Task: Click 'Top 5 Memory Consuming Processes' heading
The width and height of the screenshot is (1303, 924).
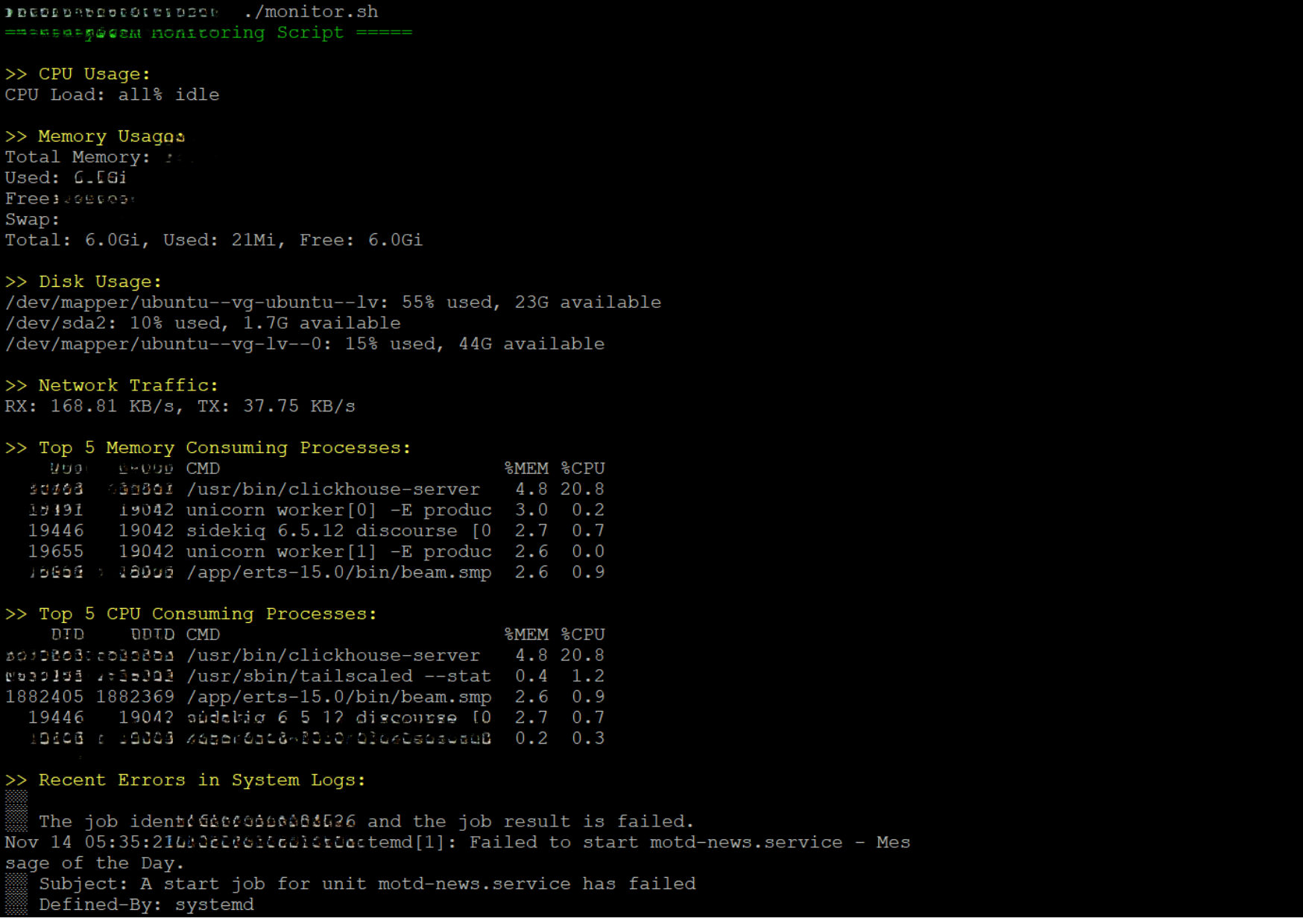Action: (208, 448)
